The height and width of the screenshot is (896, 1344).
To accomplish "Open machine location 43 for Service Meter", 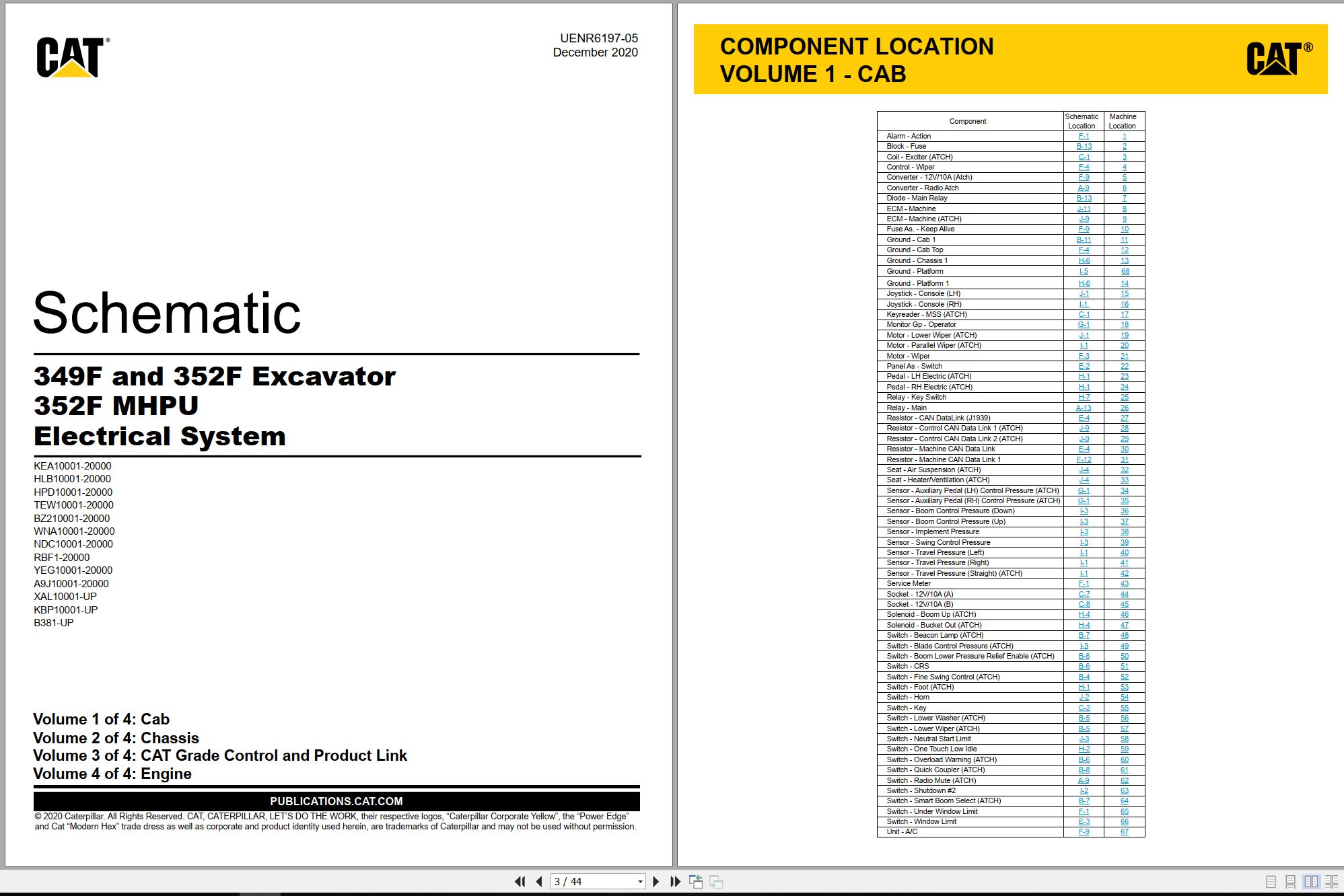I will click(1124, 584).
